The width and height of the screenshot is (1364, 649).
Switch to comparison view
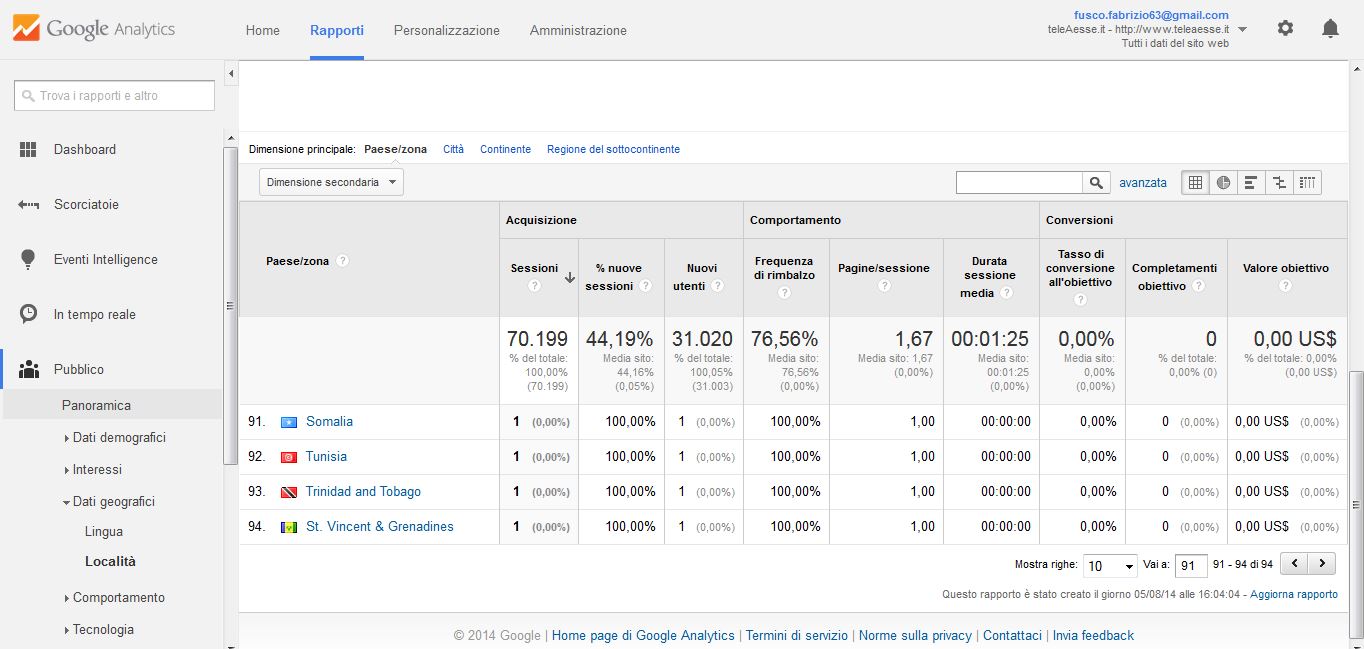(1279, 183)
